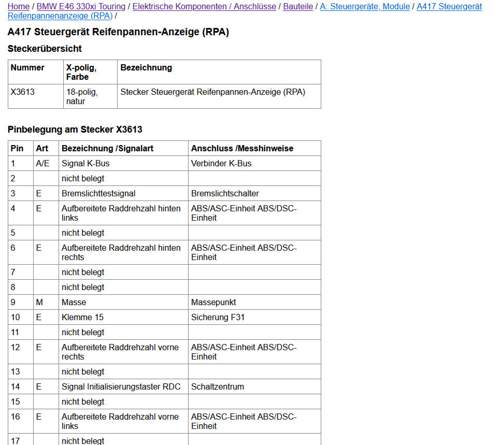Open A: Steuergeräte, Module breadcrumb link

[x=365, y=6]
